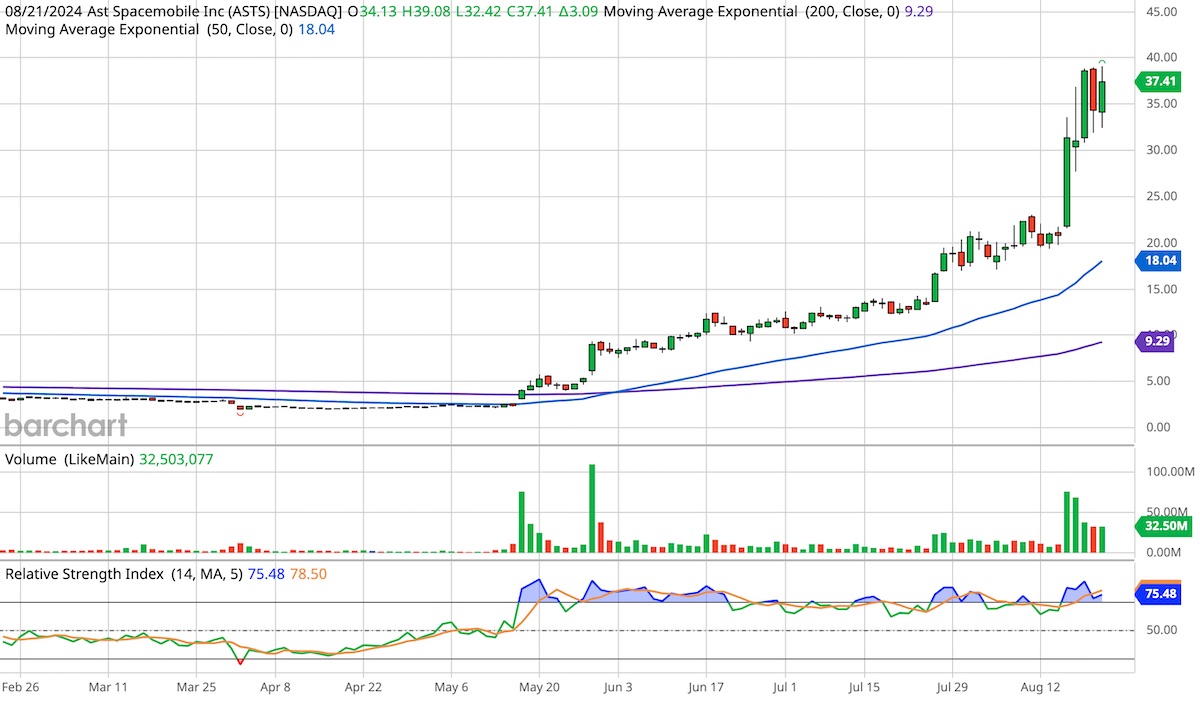Click the barchart watermark logo
This screenshot has width=1200, height=701.
[x=65, y=425]
